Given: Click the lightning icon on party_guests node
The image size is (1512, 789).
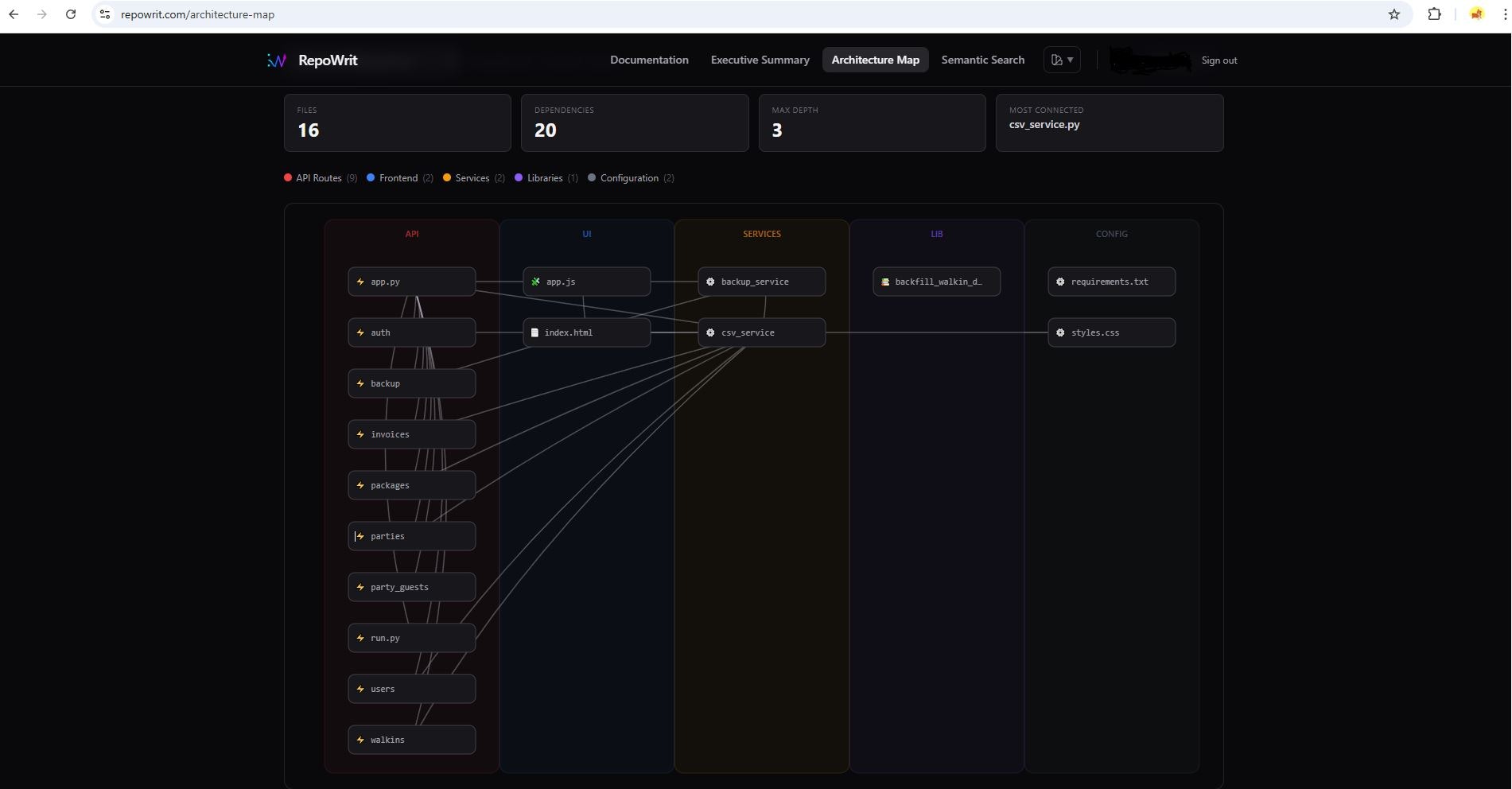Looking at the screenshot, I should (360, 587).
